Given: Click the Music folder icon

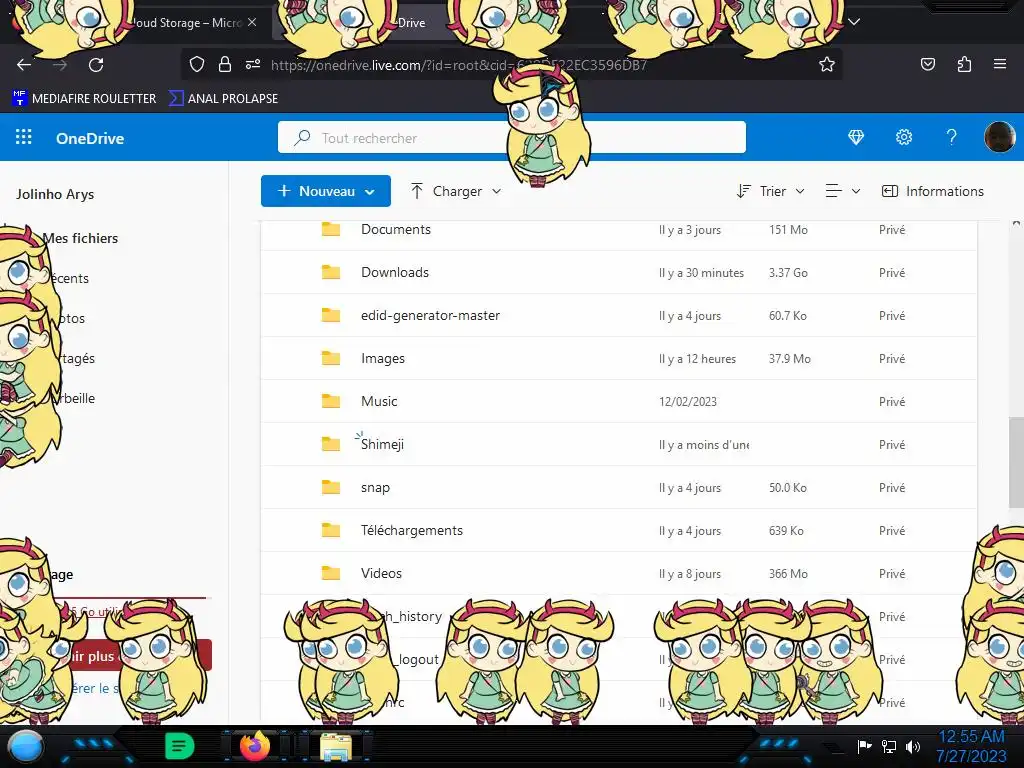Looking at the screenshot, I should coord(331,401).
